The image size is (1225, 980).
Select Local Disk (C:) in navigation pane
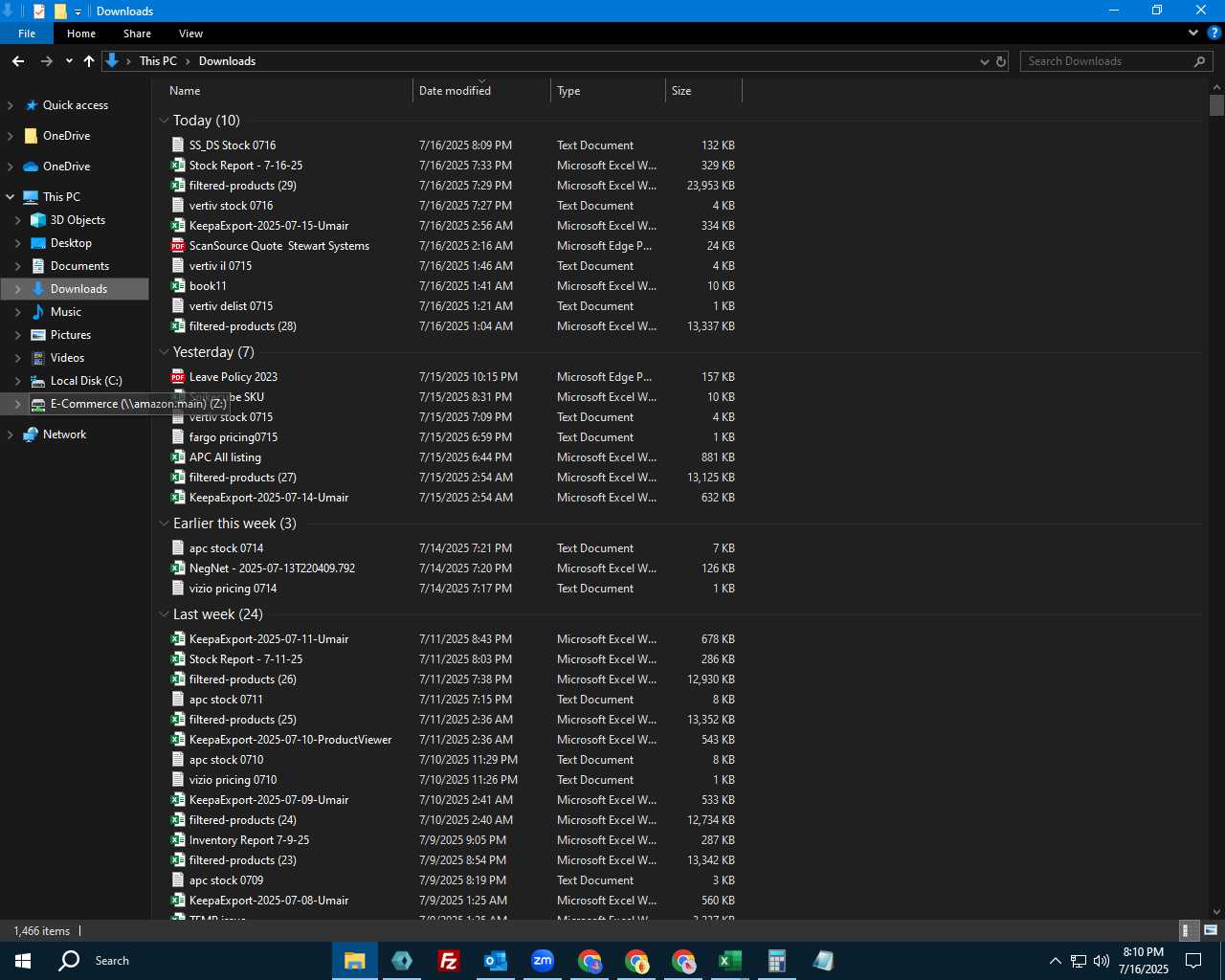[86, 381]
